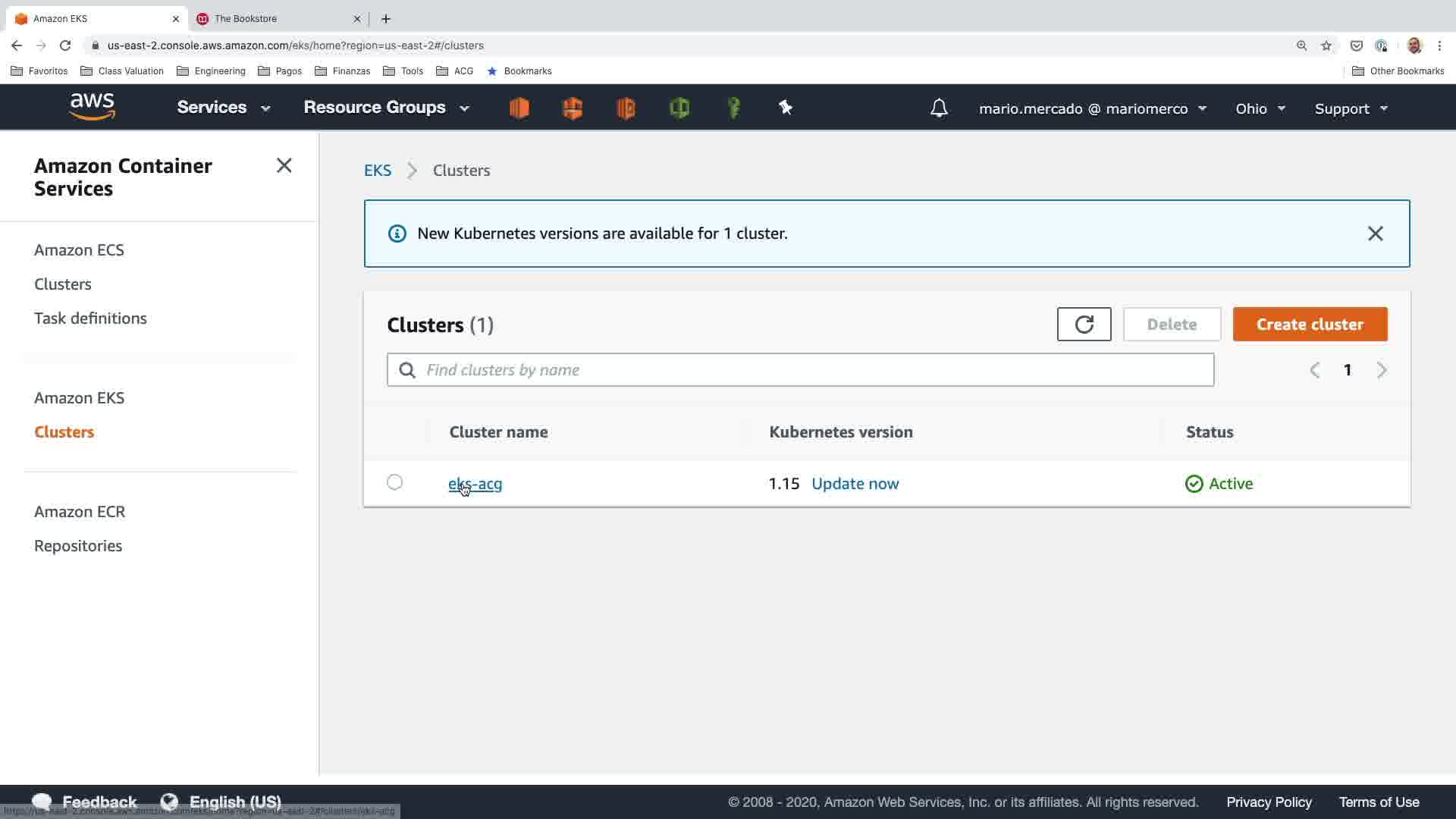Click the Create cluster button

[1310, 325]
